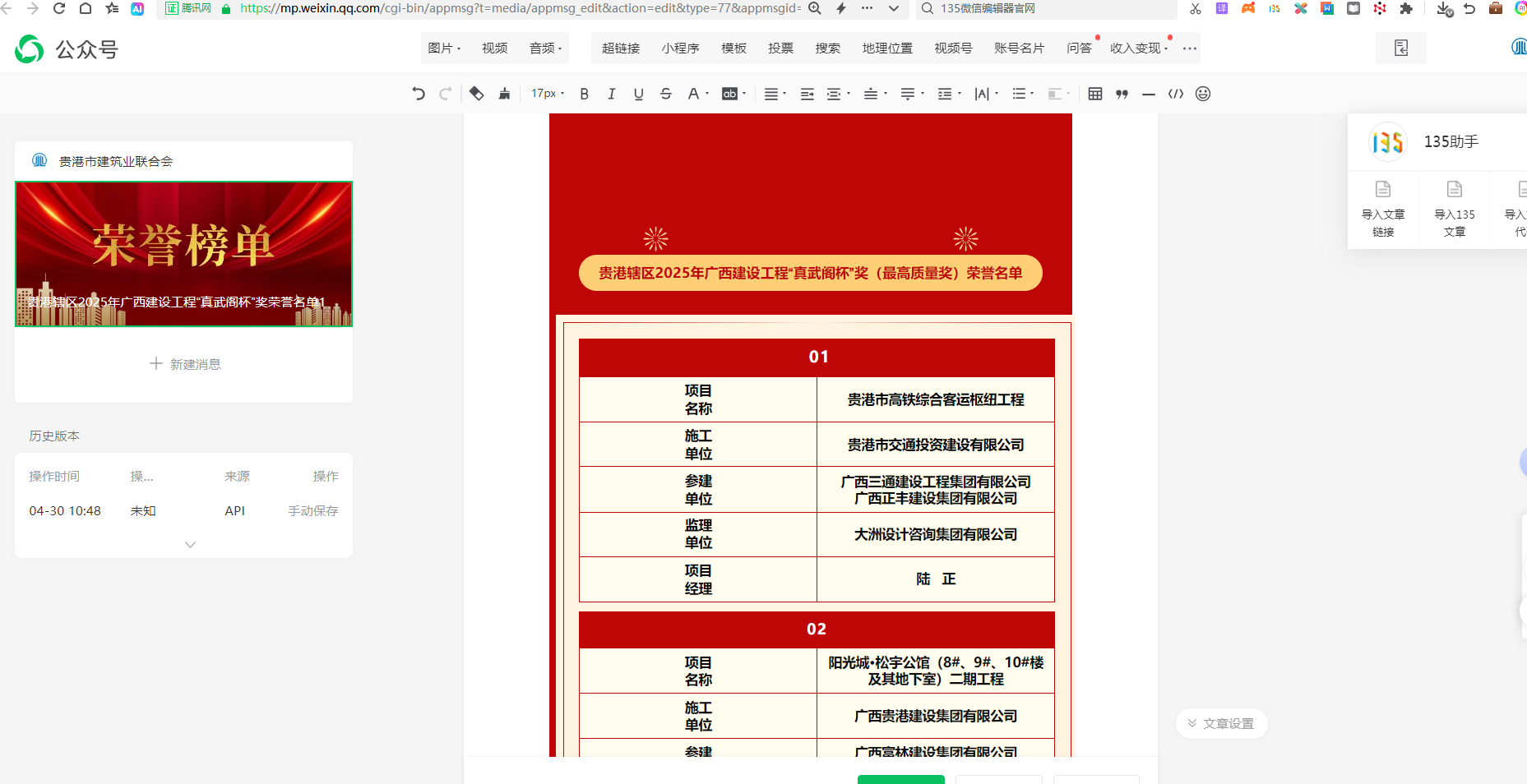The image size is (1527, 784).
Task: Open the emoji picker
Action: pyautogui.click(x=1203, y=94)
